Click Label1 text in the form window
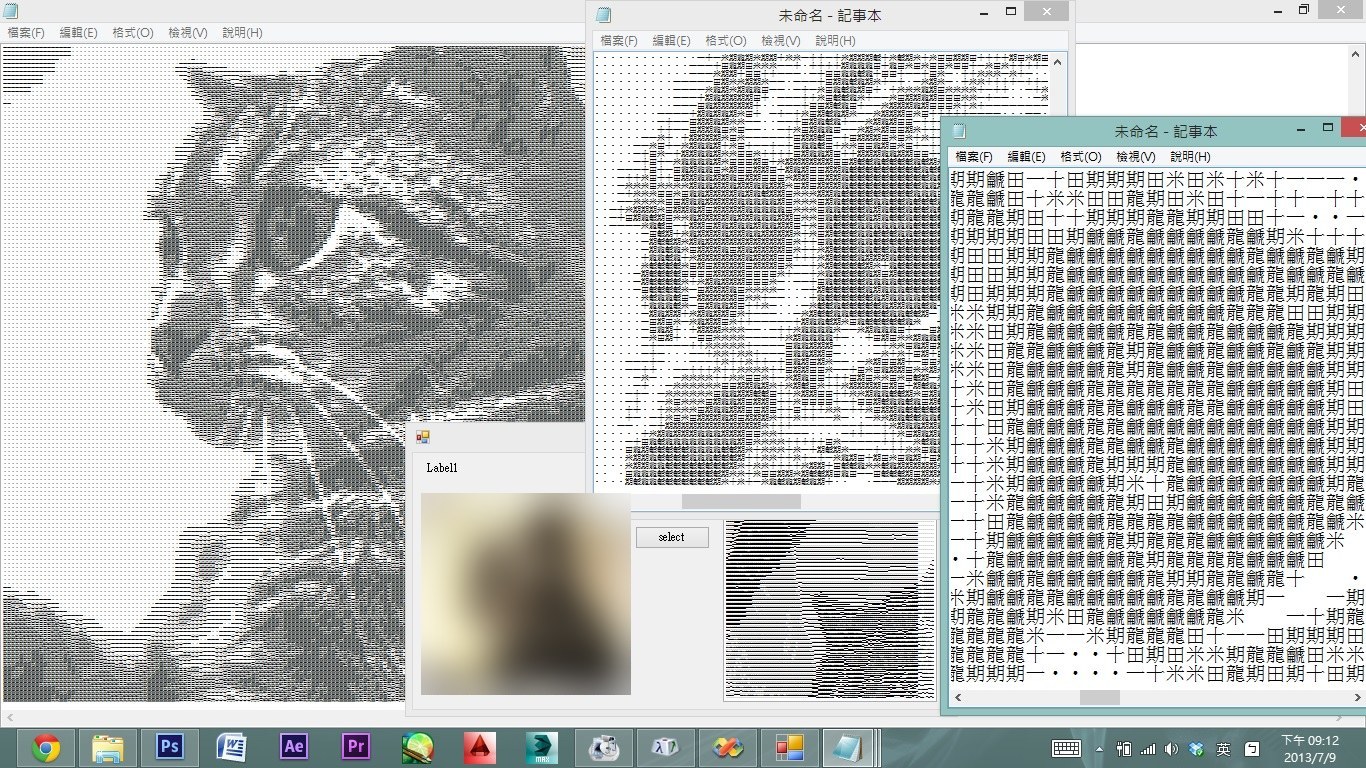 [x=442, y=468]
